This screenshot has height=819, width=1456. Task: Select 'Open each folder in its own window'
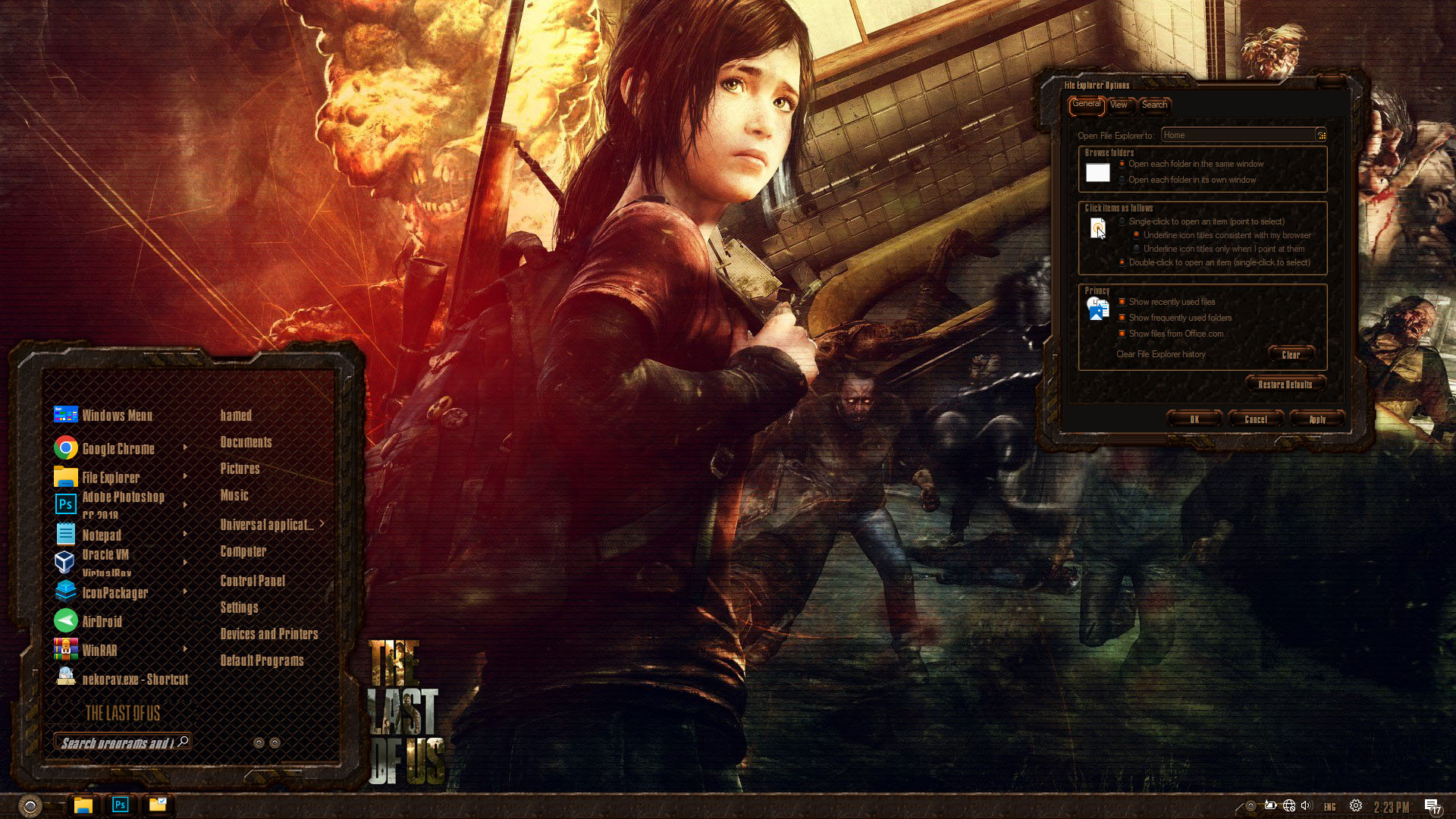coord(1122,180)
